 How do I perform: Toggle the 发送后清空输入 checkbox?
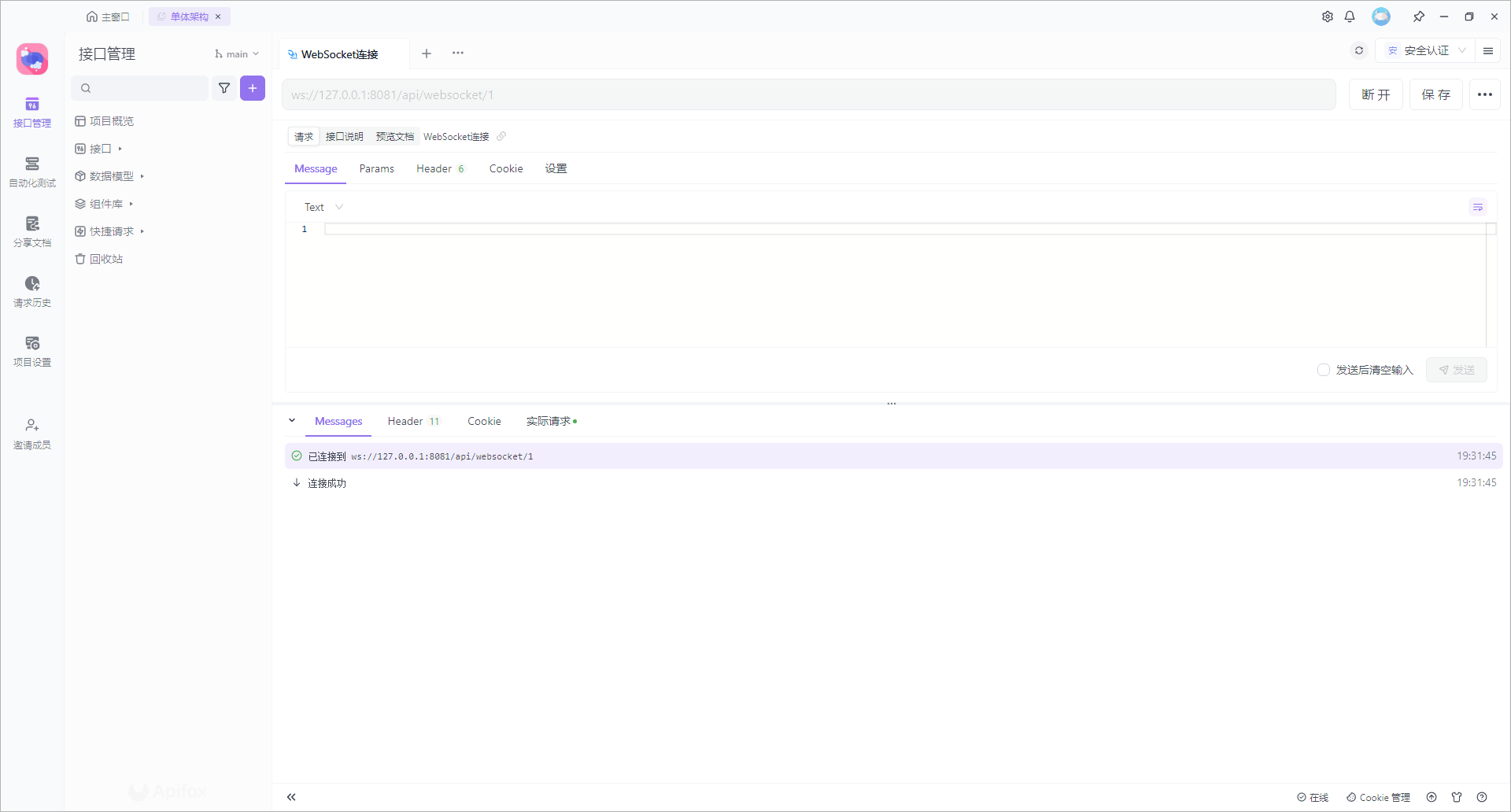click(1324, 370)
